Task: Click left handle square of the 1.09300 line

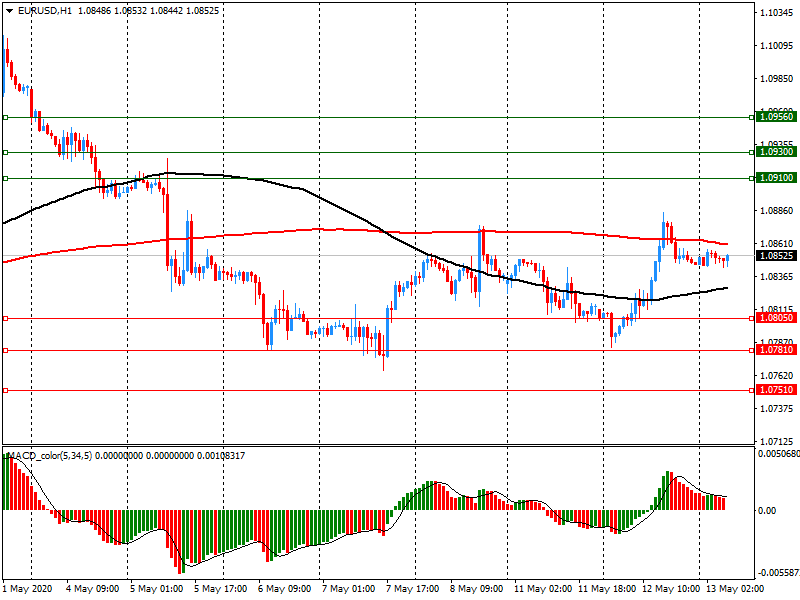Action: point(5,152)
